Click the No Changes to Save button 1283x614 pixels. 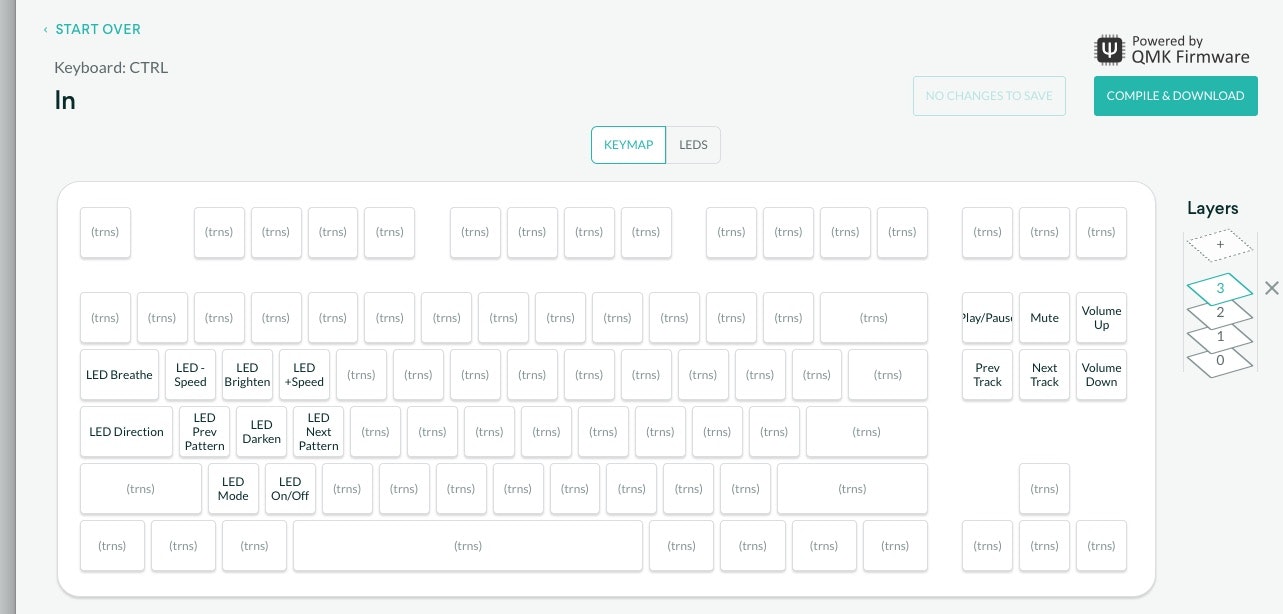point(989,96)
